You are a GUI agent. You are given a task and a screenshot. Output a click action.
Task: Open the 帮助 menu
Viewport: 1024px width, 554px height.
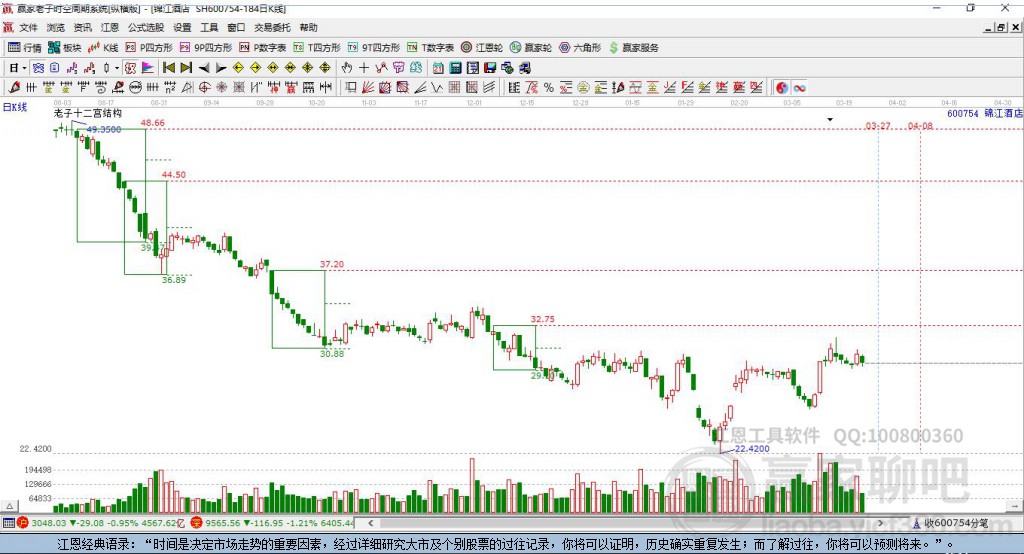click(x=308, y=27)
